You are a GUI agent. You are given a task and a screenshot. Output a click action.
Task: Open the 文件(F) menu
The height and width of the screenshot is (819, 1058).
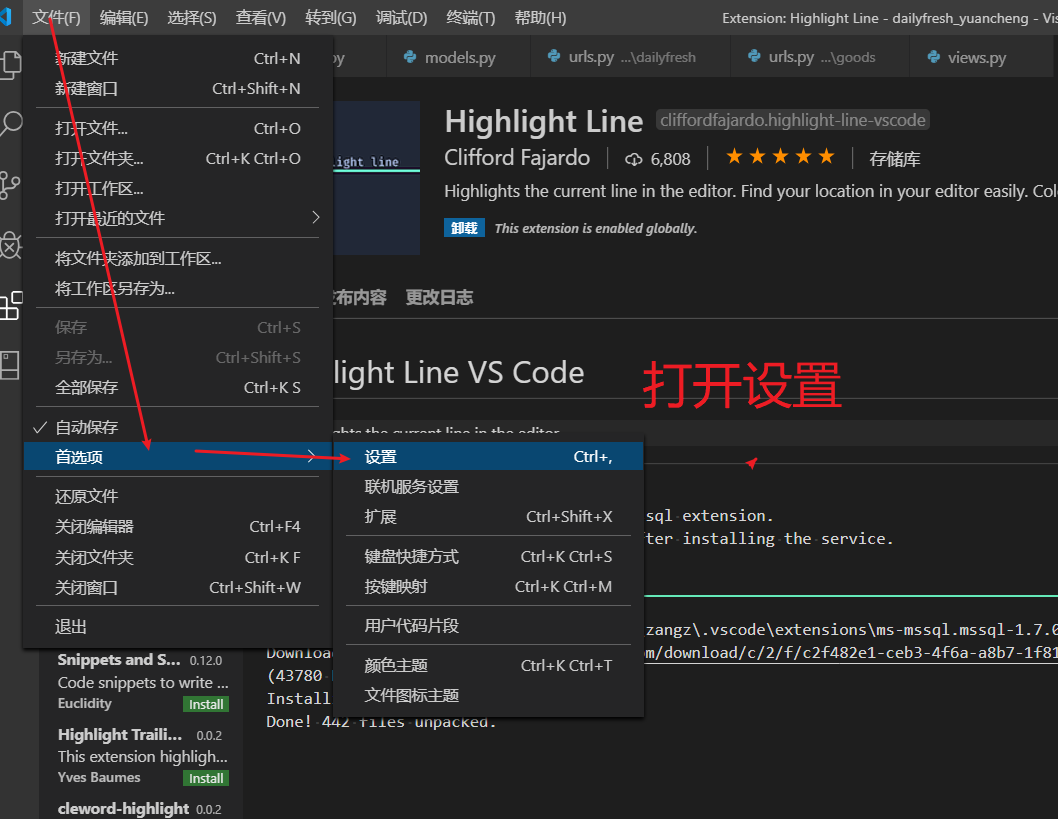[x=56, y=18]
